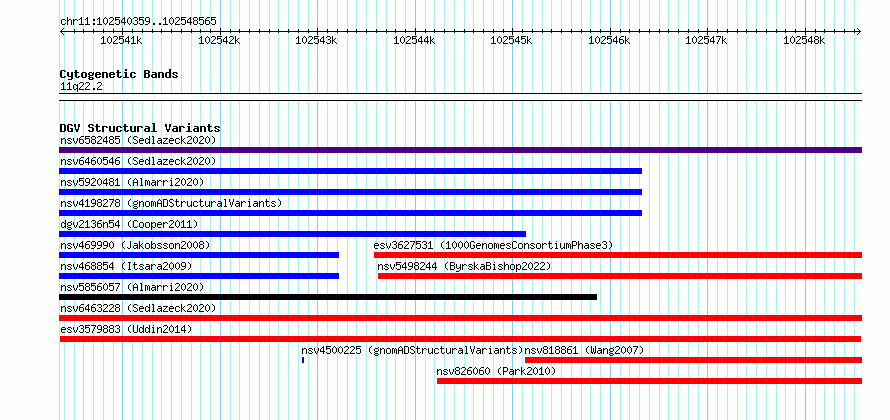The image size is (890, 420).
Task: Click the 102546k ruler tick label
Action: tap(610, 40)
